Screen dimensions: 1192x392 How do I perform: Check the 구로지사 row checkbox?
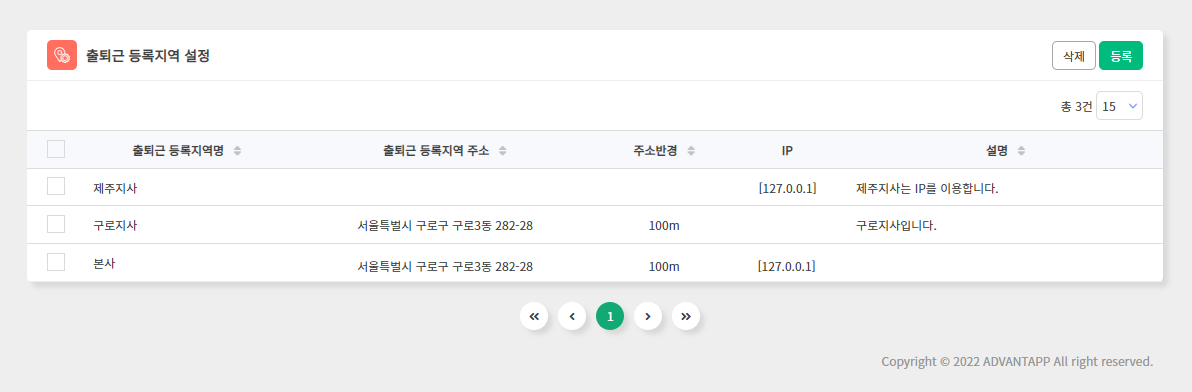pos(55,224)
